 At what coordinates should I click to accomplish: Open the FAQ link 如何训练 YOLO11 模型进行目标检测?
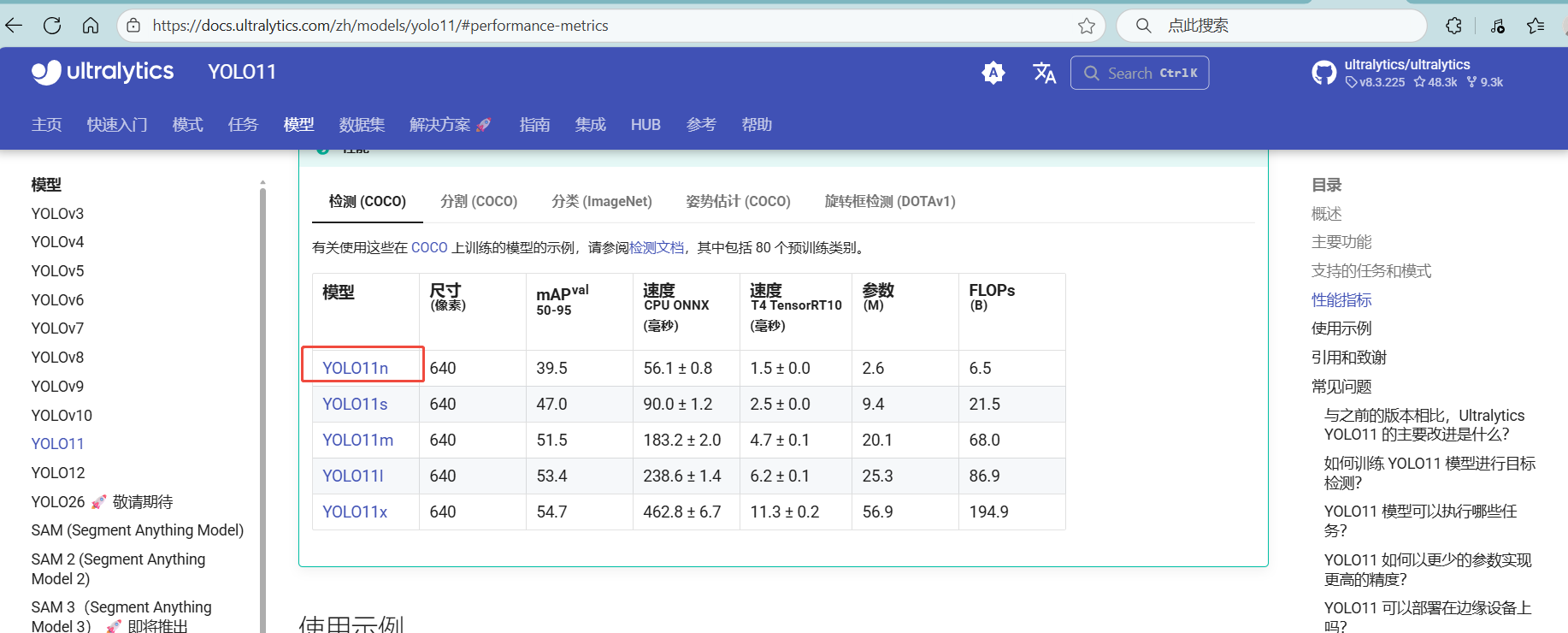tap(1429, 473)
